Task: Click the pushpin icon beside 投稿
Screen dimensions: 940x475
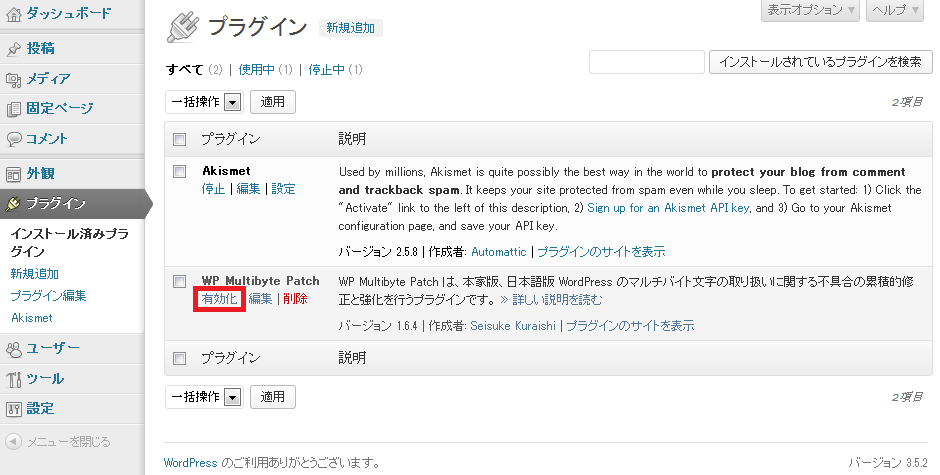Action: pos(13,49)
